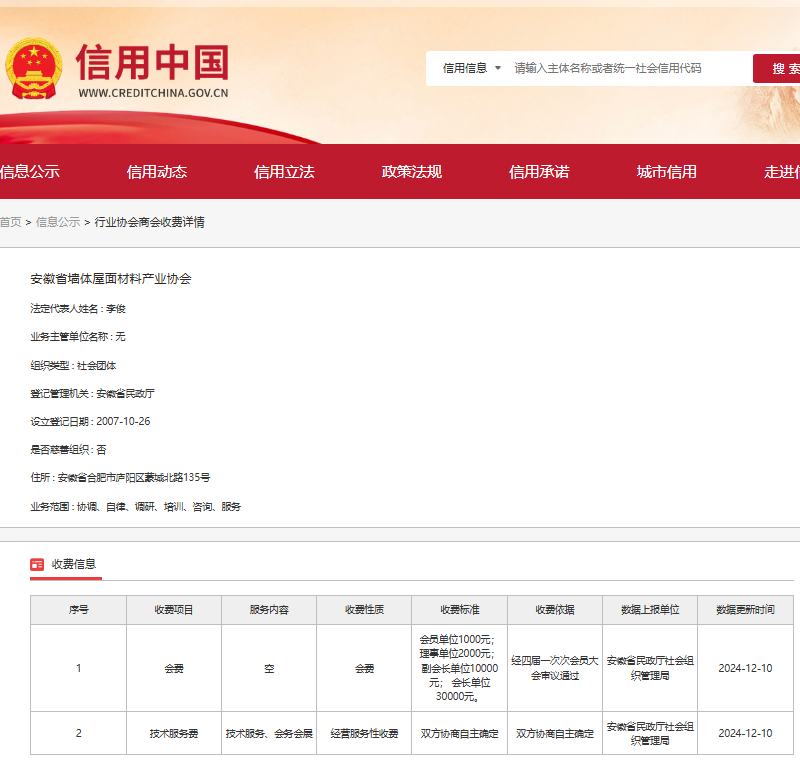Viewport: 800px width, 761px height.
Task: Click the 数据更新时间 column header
Action: [745, 610]
